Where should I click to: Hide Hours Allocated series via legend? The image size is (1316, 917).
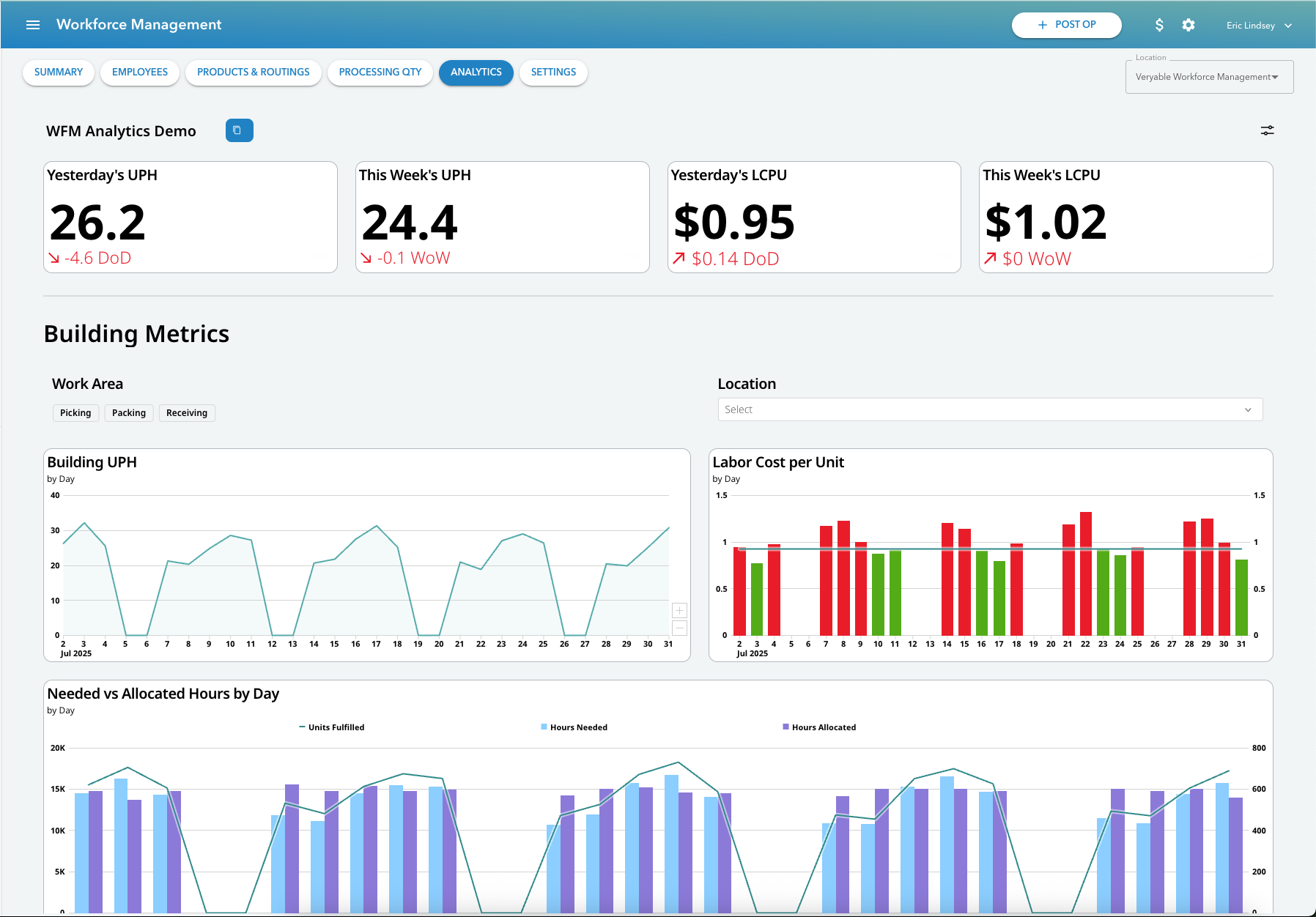[818, 727]
